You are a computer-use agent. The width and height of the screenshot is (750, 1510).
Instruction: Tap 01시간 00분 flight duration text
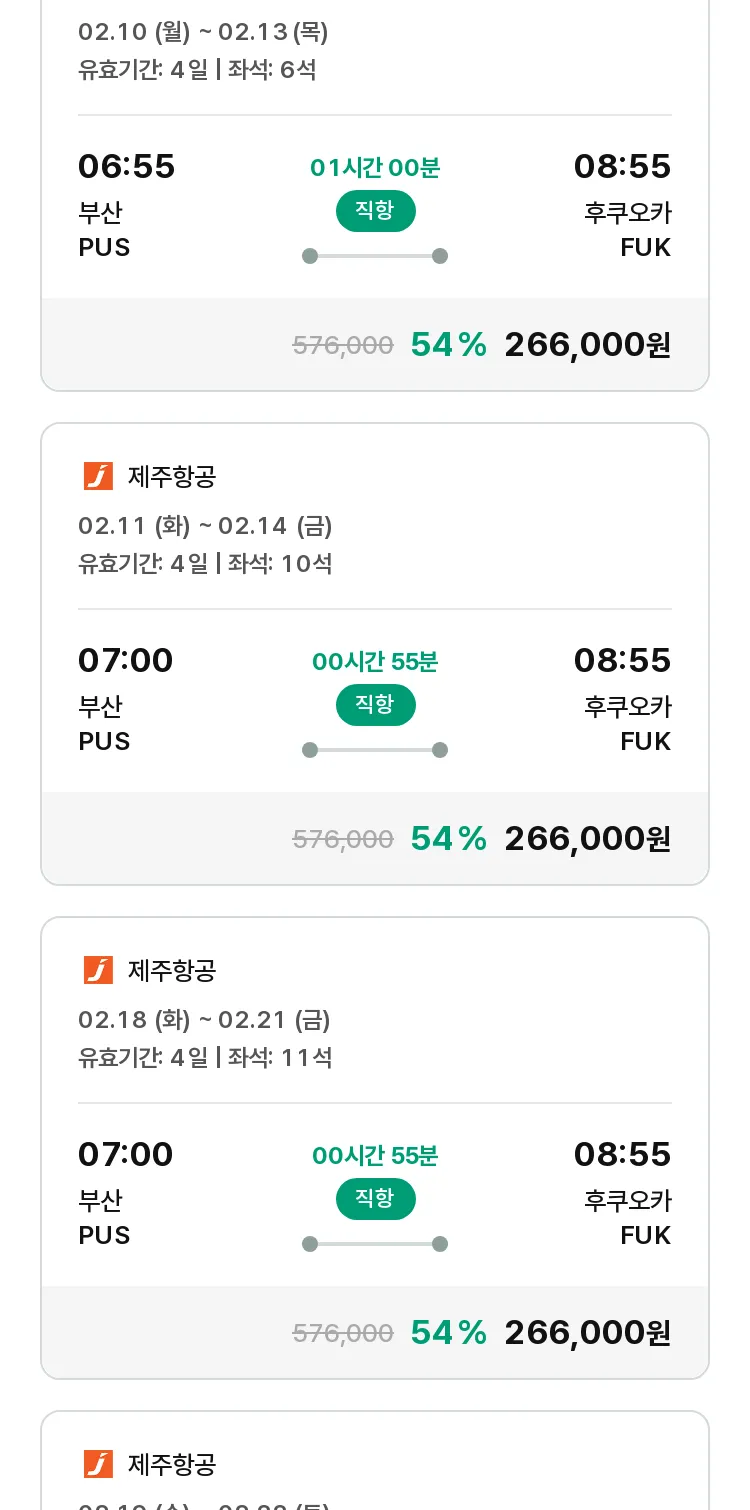point(375,168)
